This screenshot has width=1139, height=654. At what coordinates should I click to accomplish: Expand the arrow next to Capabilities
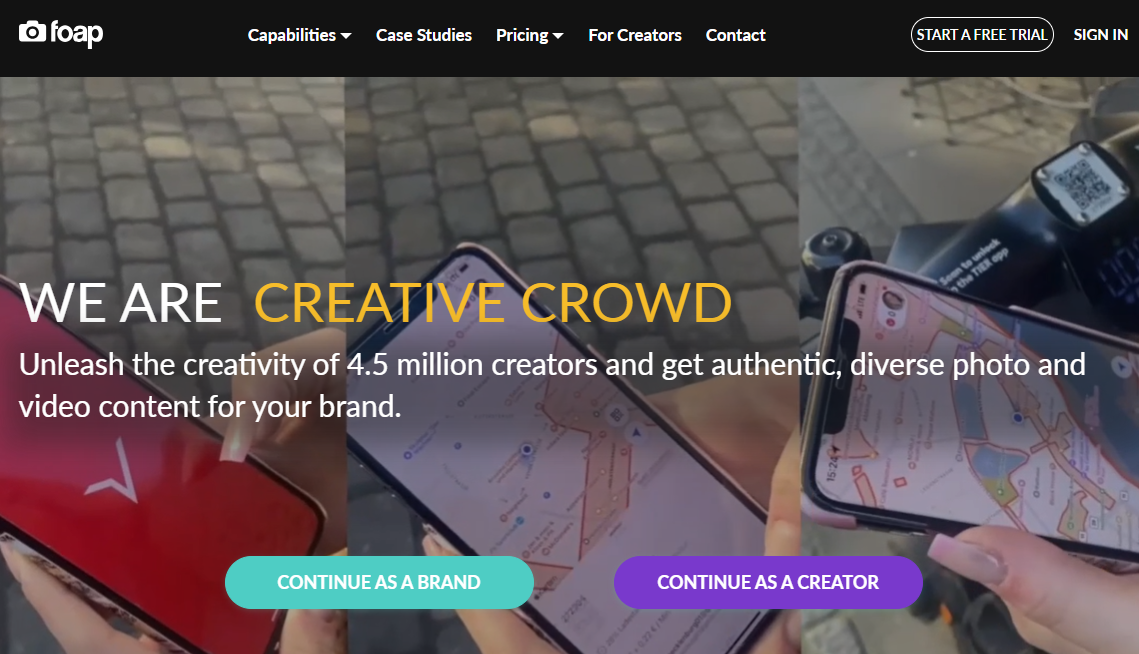[x=346, y=36]
